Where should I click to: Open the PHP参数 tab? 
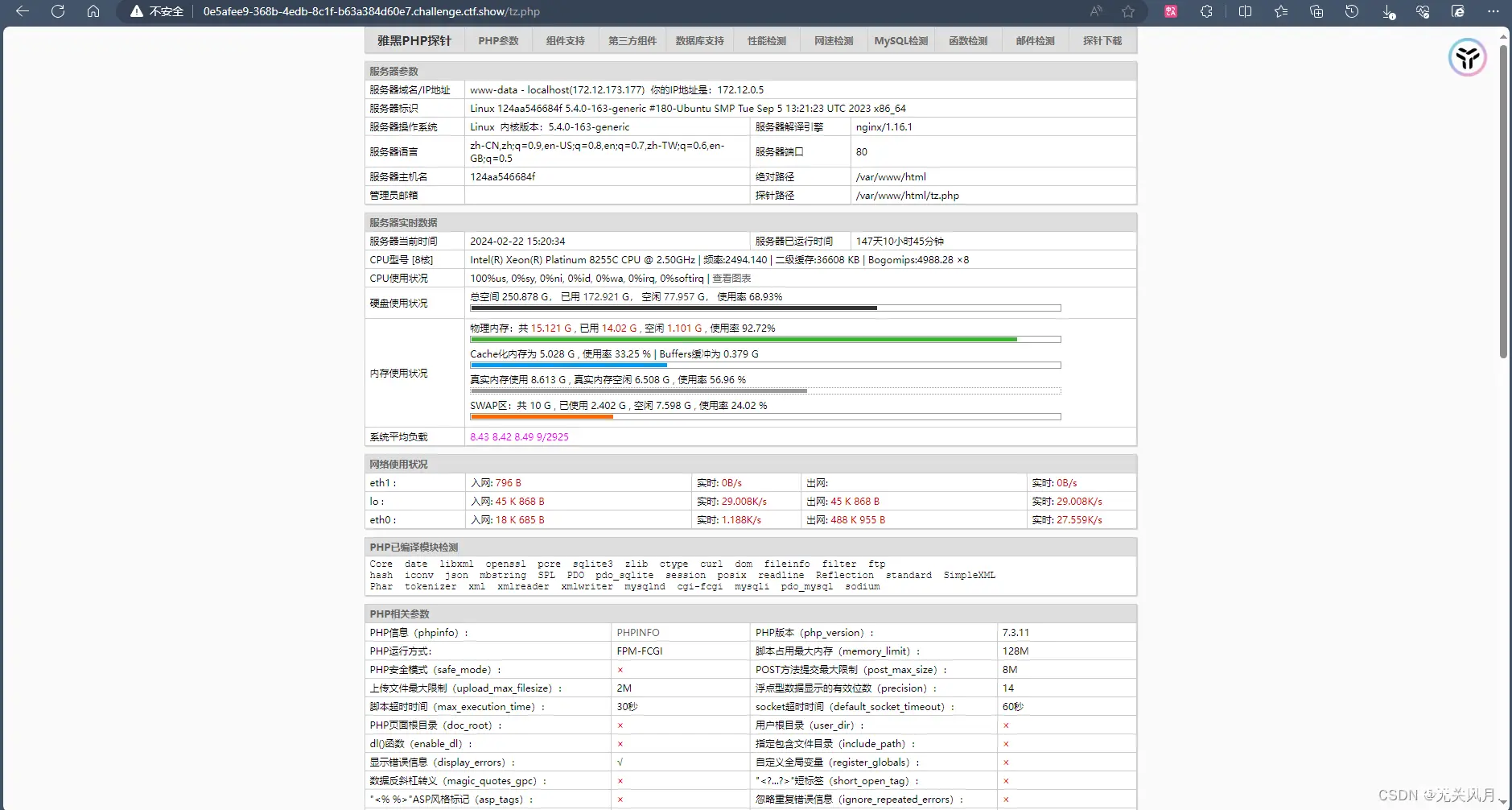[x=498, y=40]
